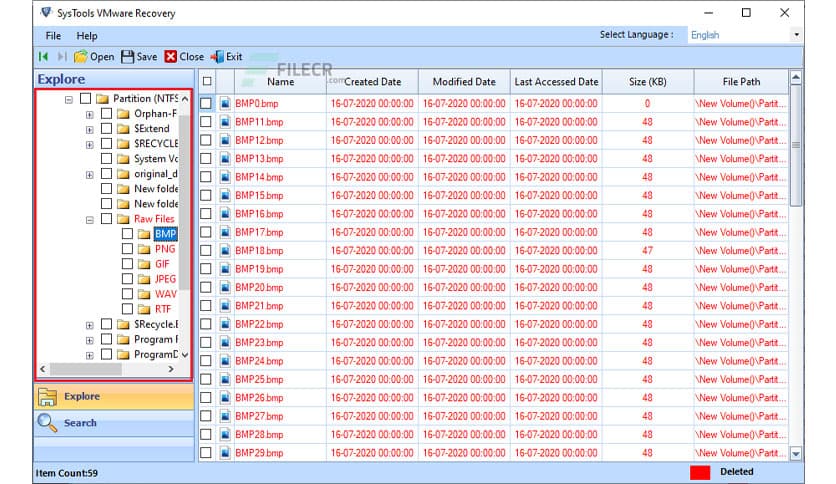Click the tree pane horizontal scrollbar thumb
836x484 pixels.
tap(85, 368)
